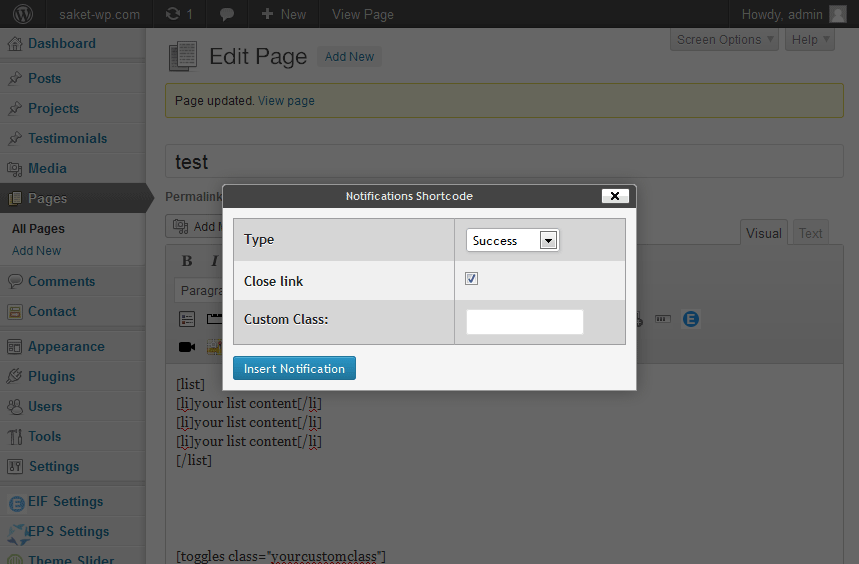Click the Custom Class input field
This screenshot has width=859, height=564.
click(x=524, y=322)
